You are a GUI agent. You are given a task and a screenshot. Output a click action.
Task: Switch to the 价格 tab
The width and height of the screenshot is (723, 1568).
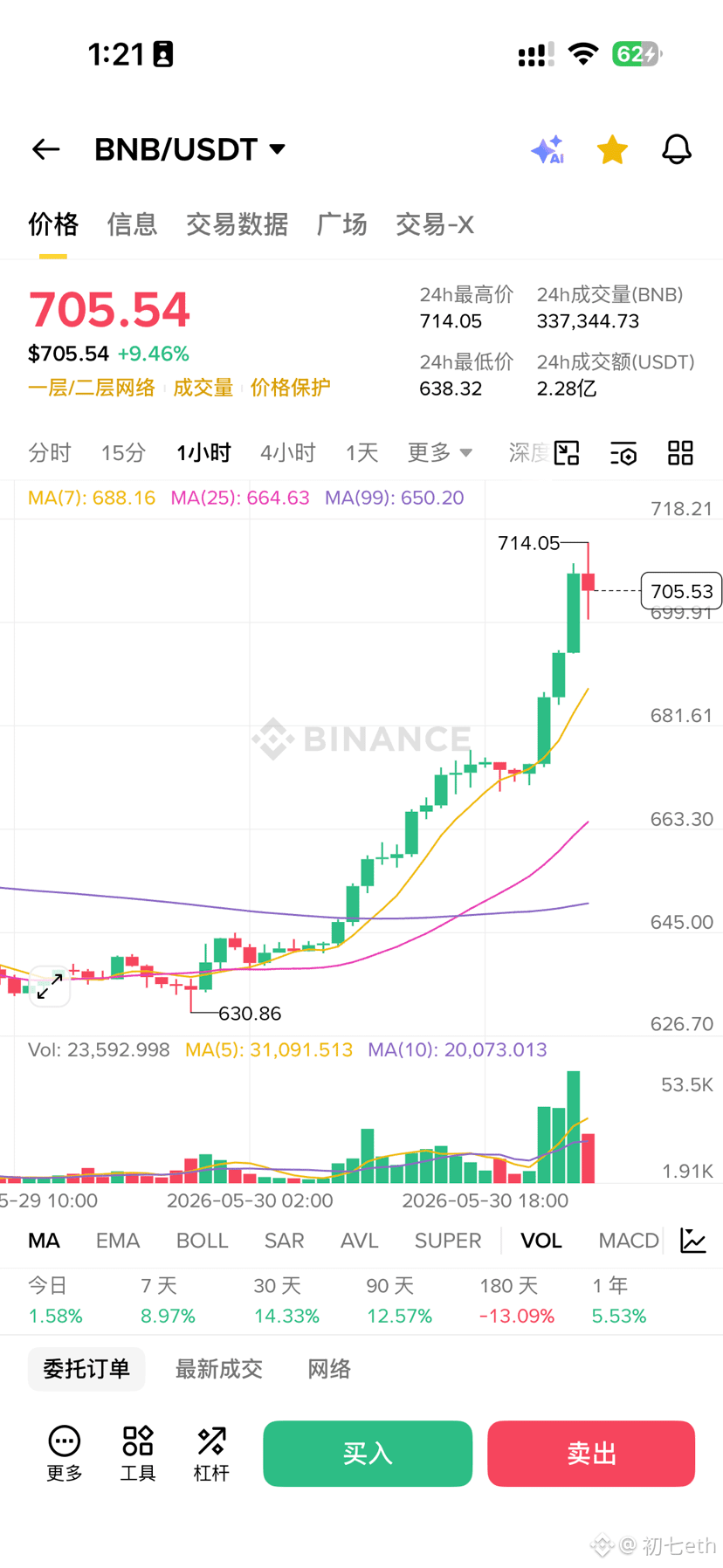(53, 224)
